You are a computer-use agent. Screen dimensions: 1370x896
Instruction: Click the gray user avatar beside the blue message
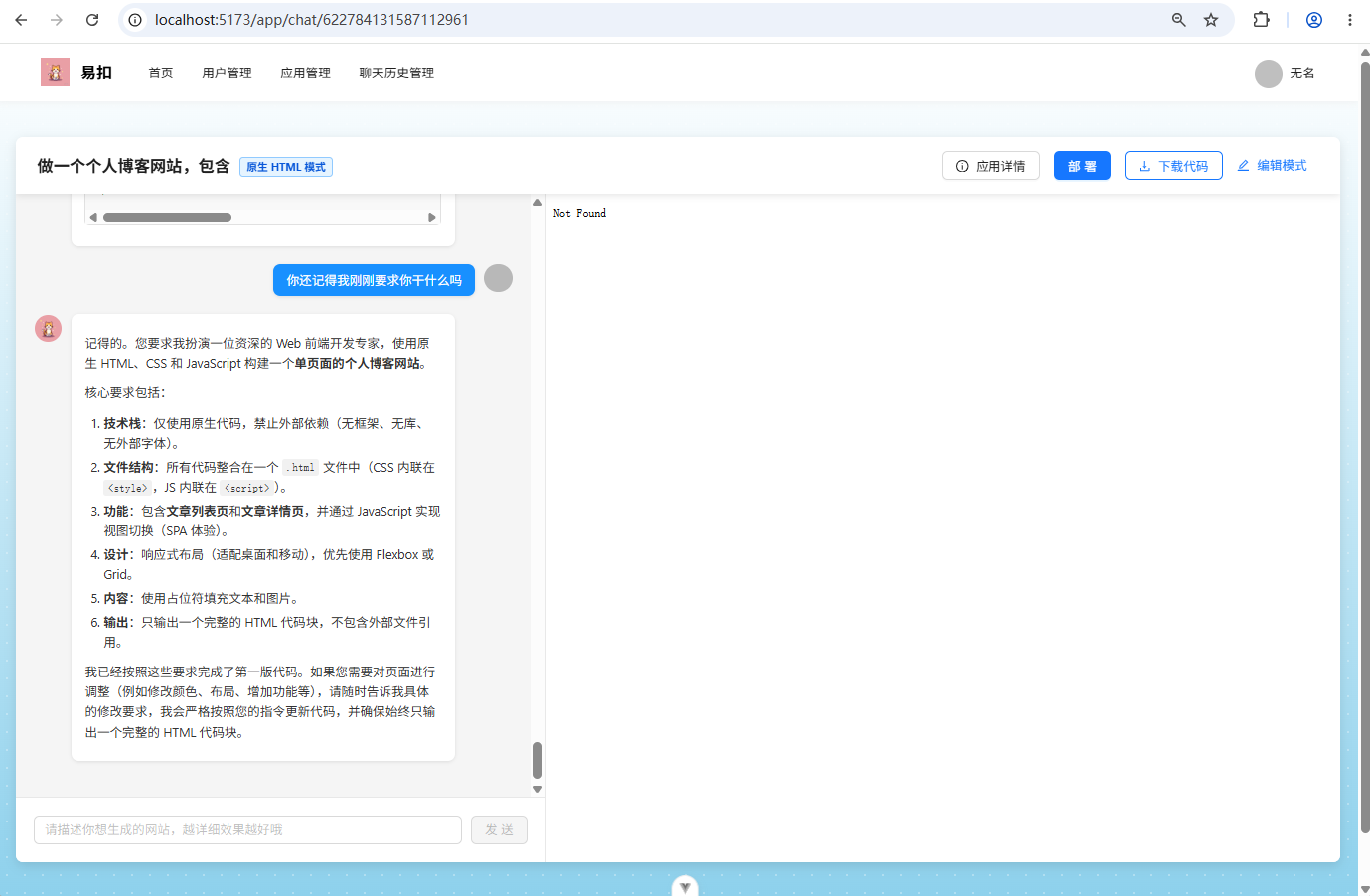click(498, 278)
